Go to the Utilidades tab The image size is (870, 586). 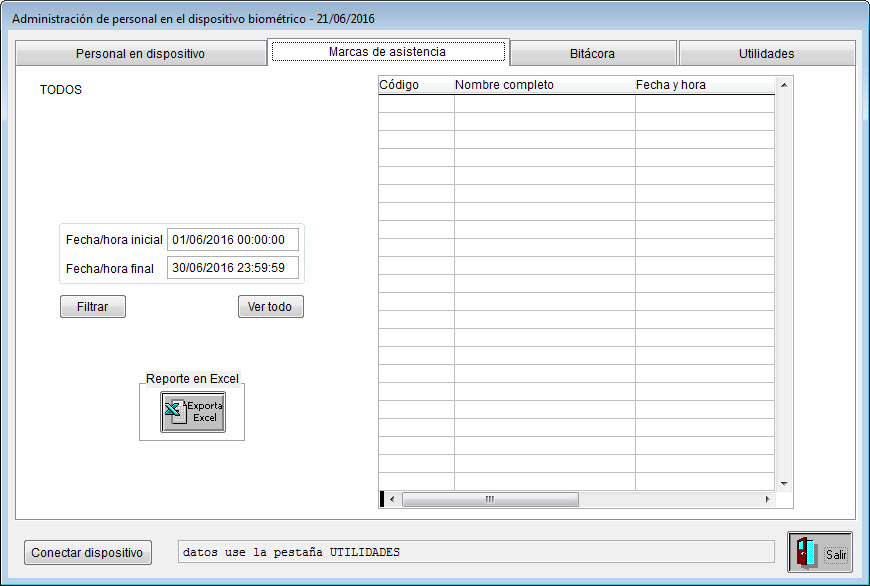click(x=766, y=54)
